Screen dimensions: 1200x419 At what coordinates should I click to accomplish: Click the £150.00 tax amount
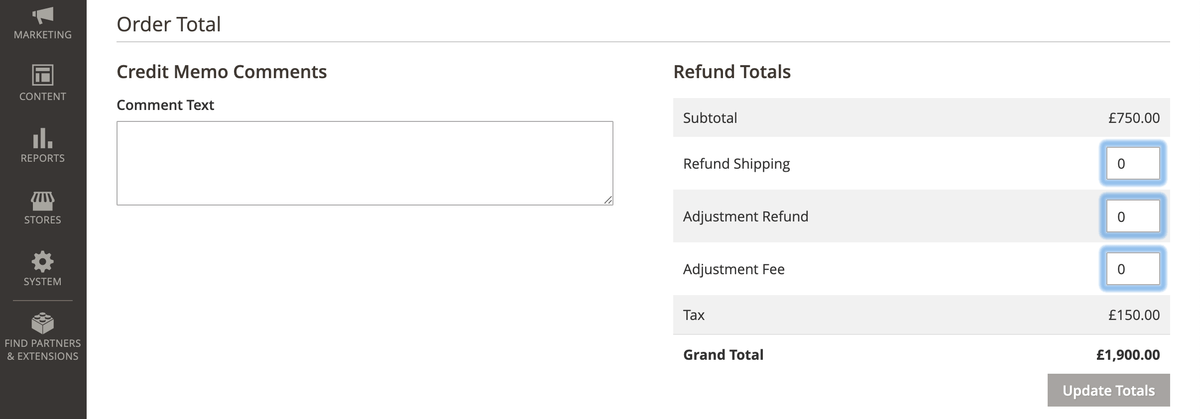[1133, 315]
